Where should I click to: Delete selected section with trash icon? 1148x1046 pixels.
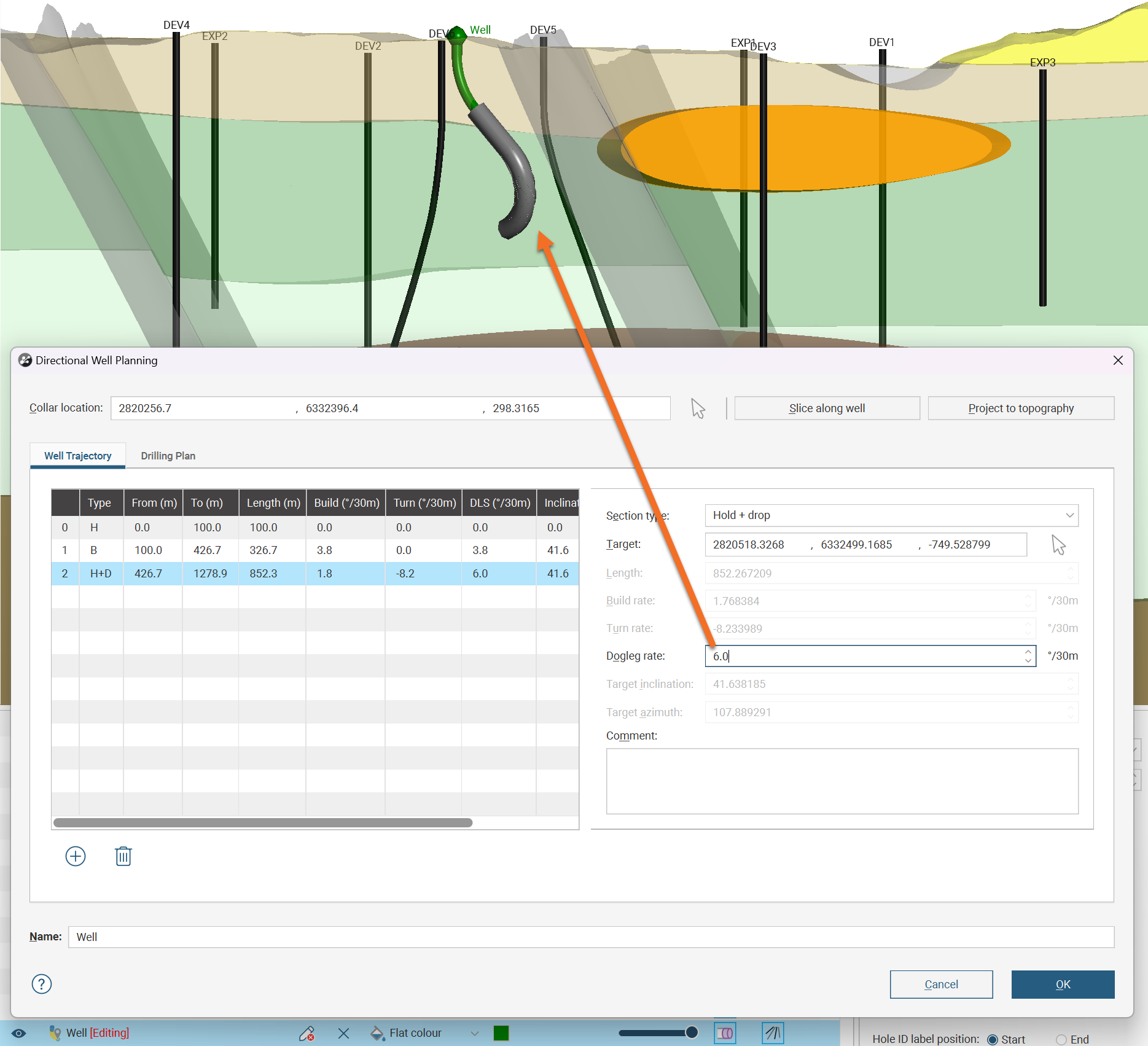point(123,856)
